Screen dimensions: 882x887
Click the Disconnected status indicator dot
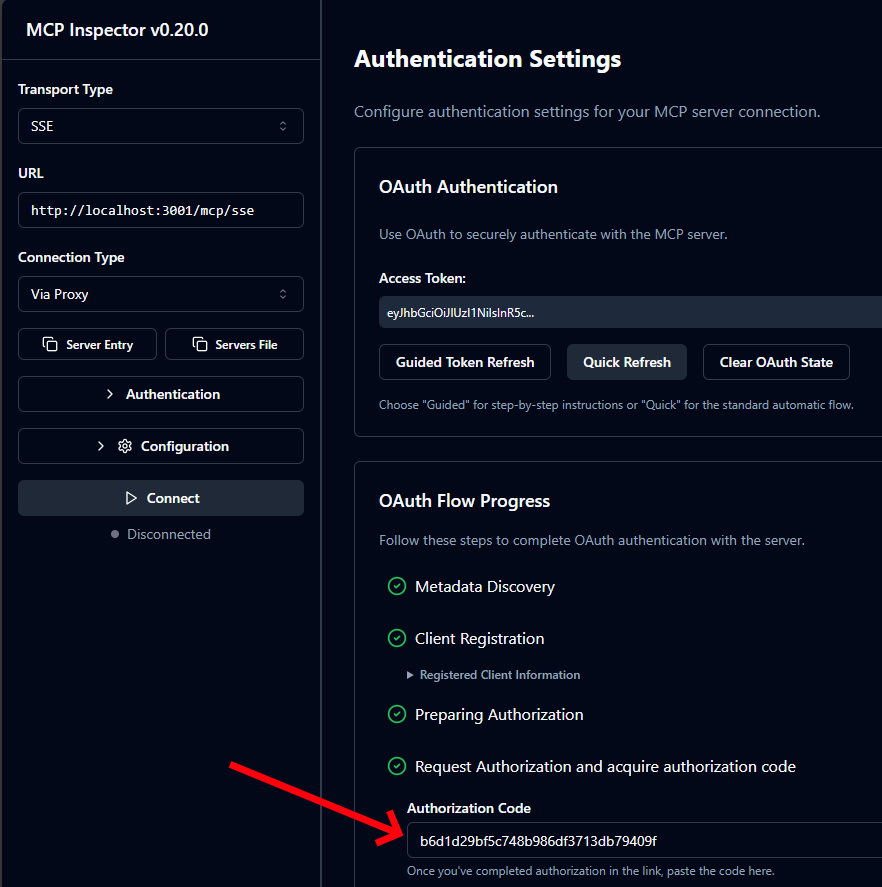point(115,535)
